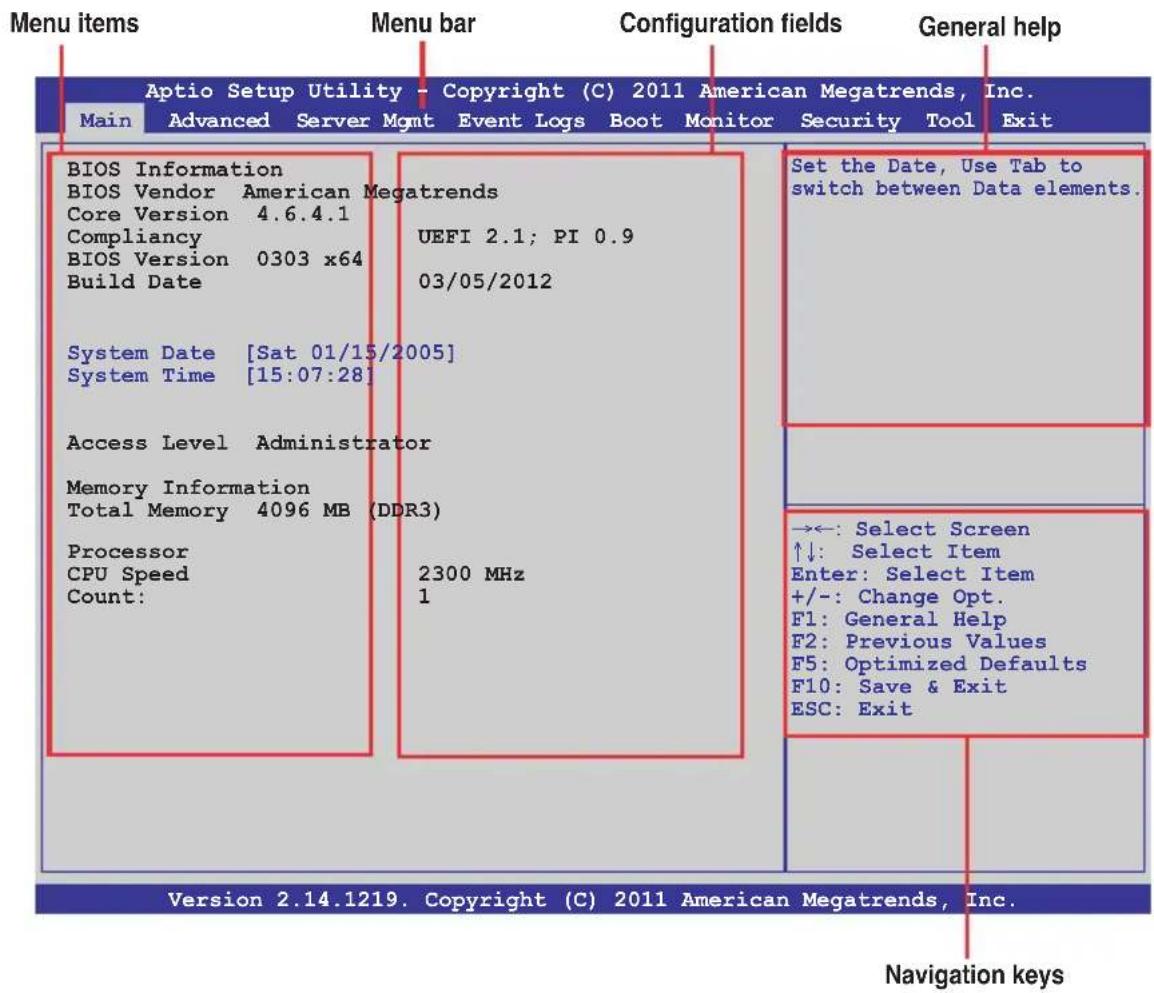This screenshot has width=1154, height=993.
Task: Click the CPU Speed label
Action: 127,575
